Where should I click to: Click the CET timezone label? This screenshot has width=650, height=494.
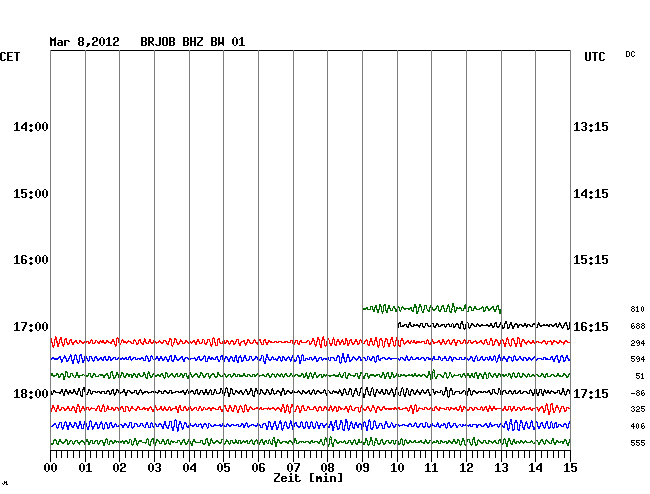click(x=10, y=57)
